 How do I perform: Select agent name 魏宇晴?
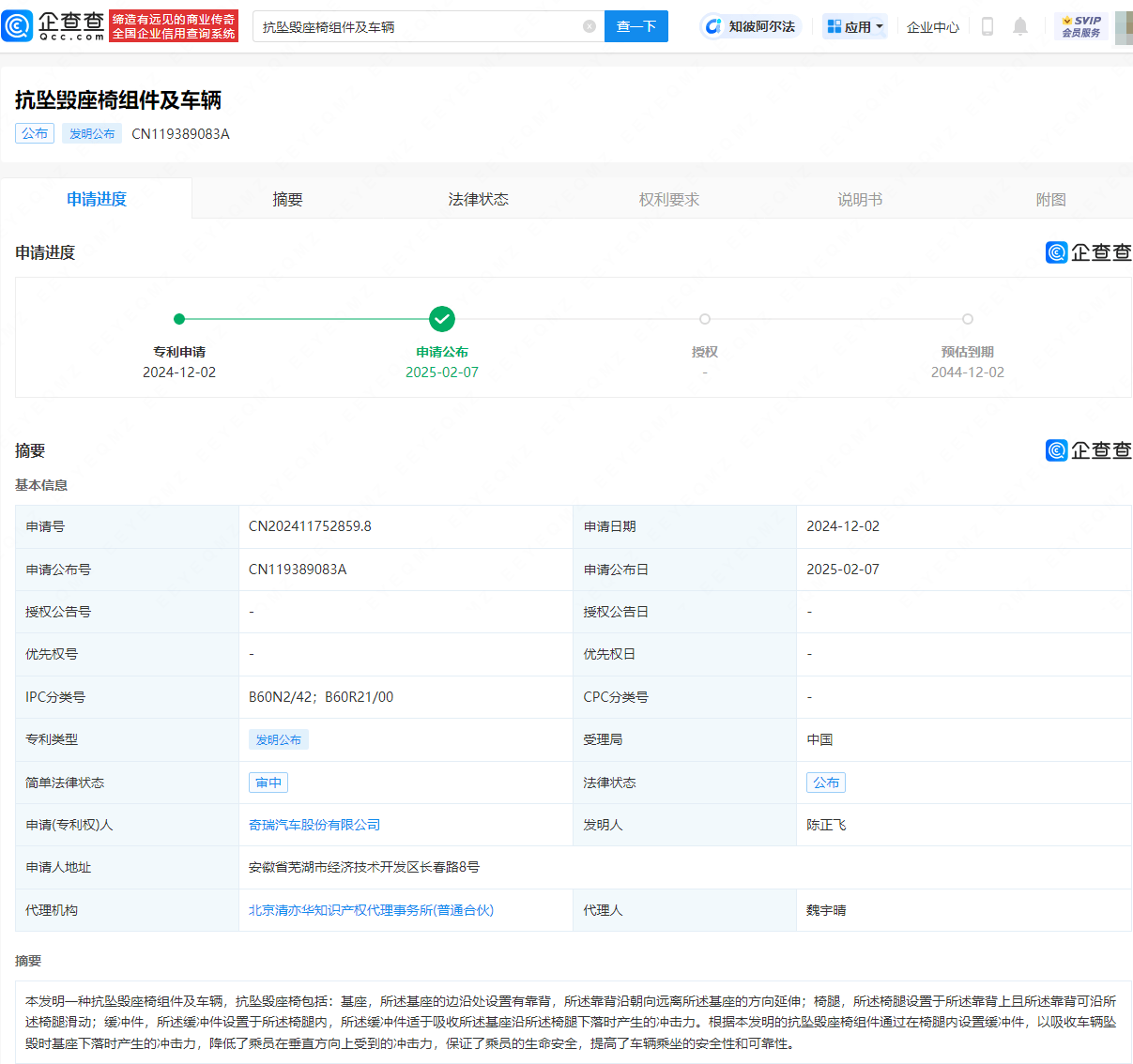[x=826, y=910]
